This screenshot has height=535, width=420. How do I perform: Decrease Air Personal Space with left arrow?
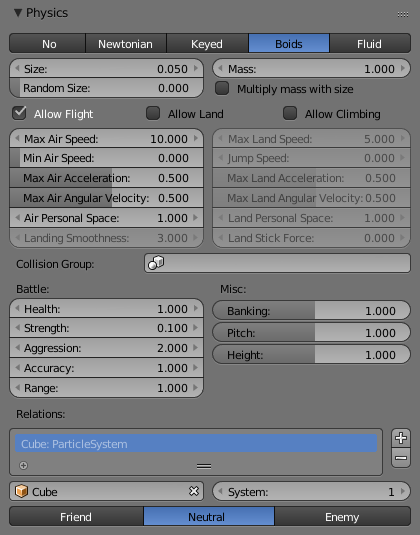(17, 218)
